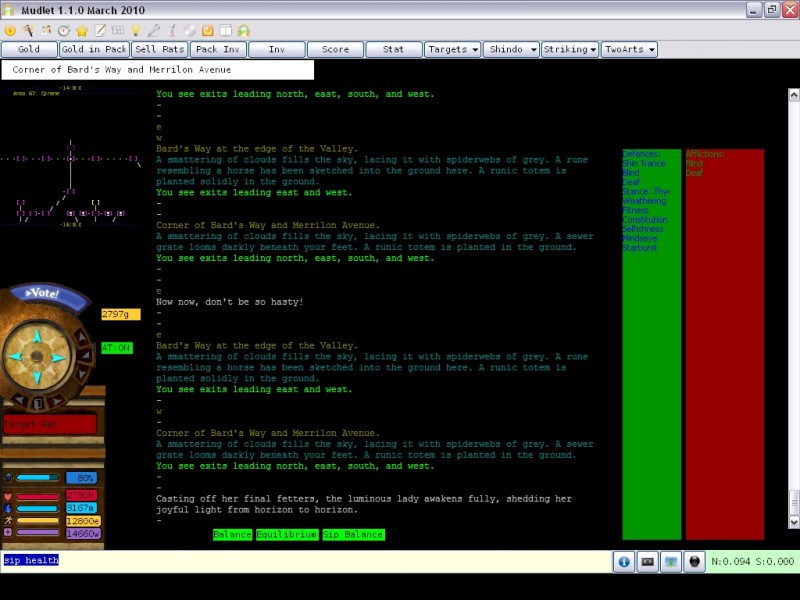800x600 pixels.
Task: Open the Keys keypad icon
Action: [118, 31]
